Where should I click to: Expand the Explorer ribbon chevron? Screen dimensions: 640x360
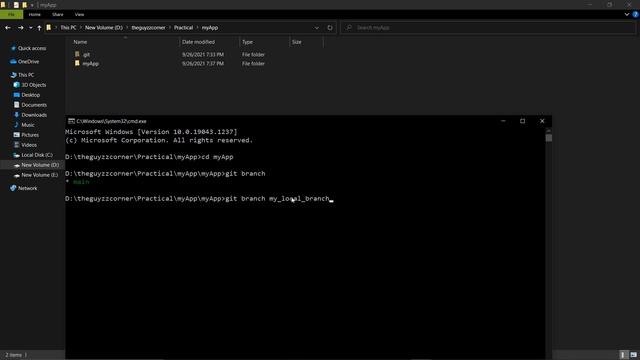pyautogui.click(x=627, y=14)
